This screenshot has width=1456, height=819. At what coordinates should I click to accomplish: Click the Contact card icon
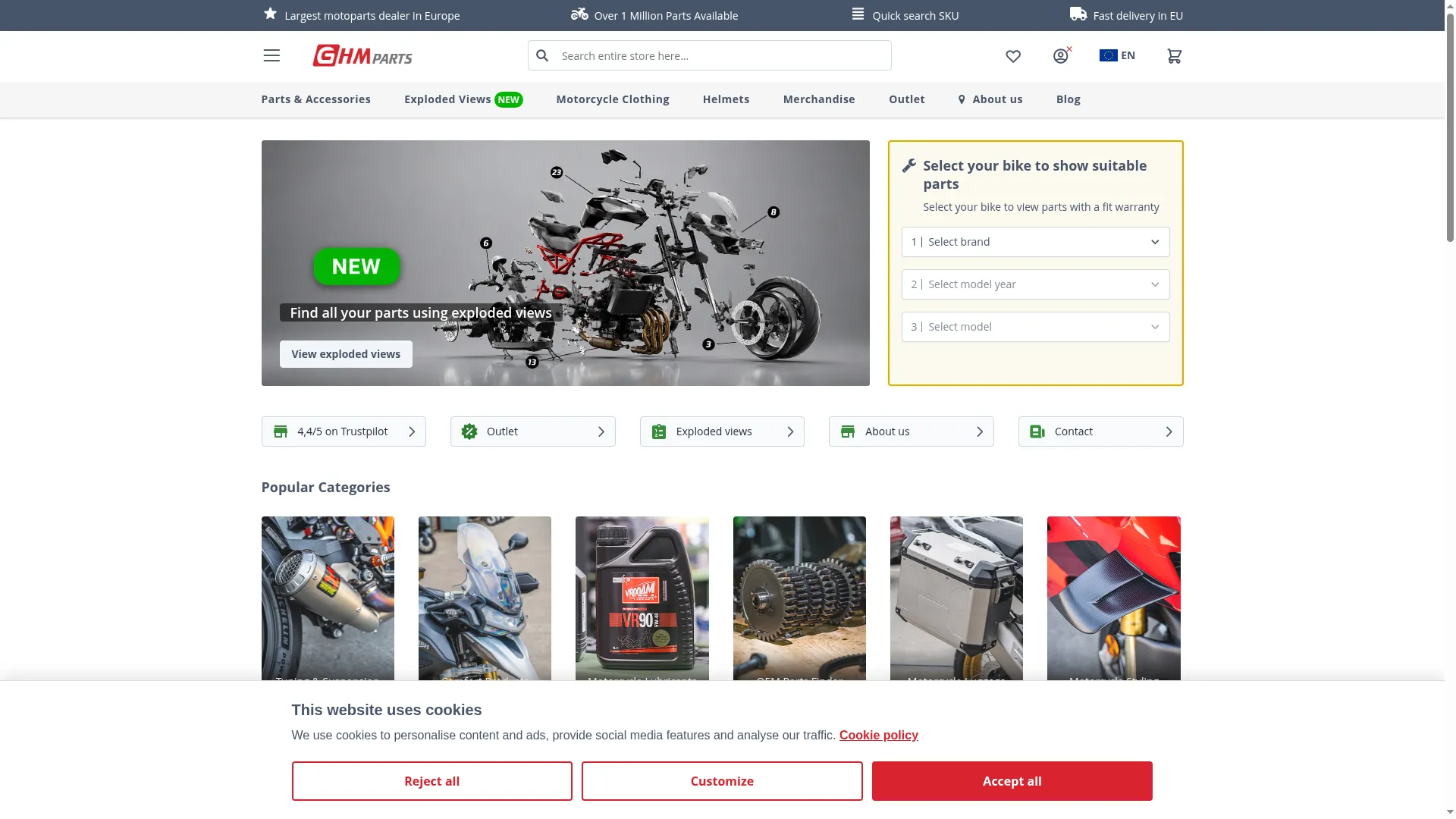click(x=1037, y=431)
